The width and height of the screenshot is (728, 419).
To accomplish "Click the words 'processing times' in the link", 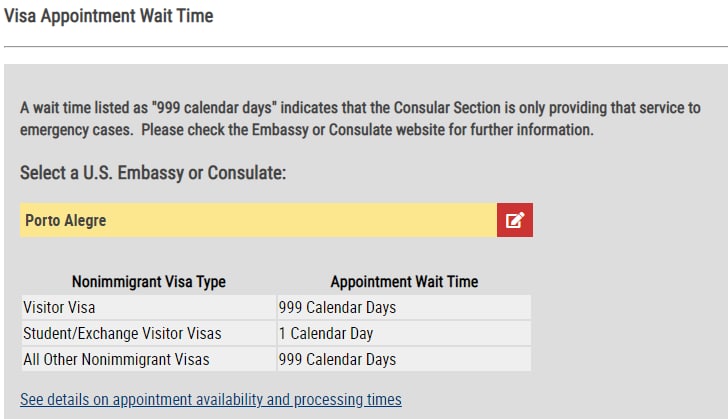I will [347, 399].
